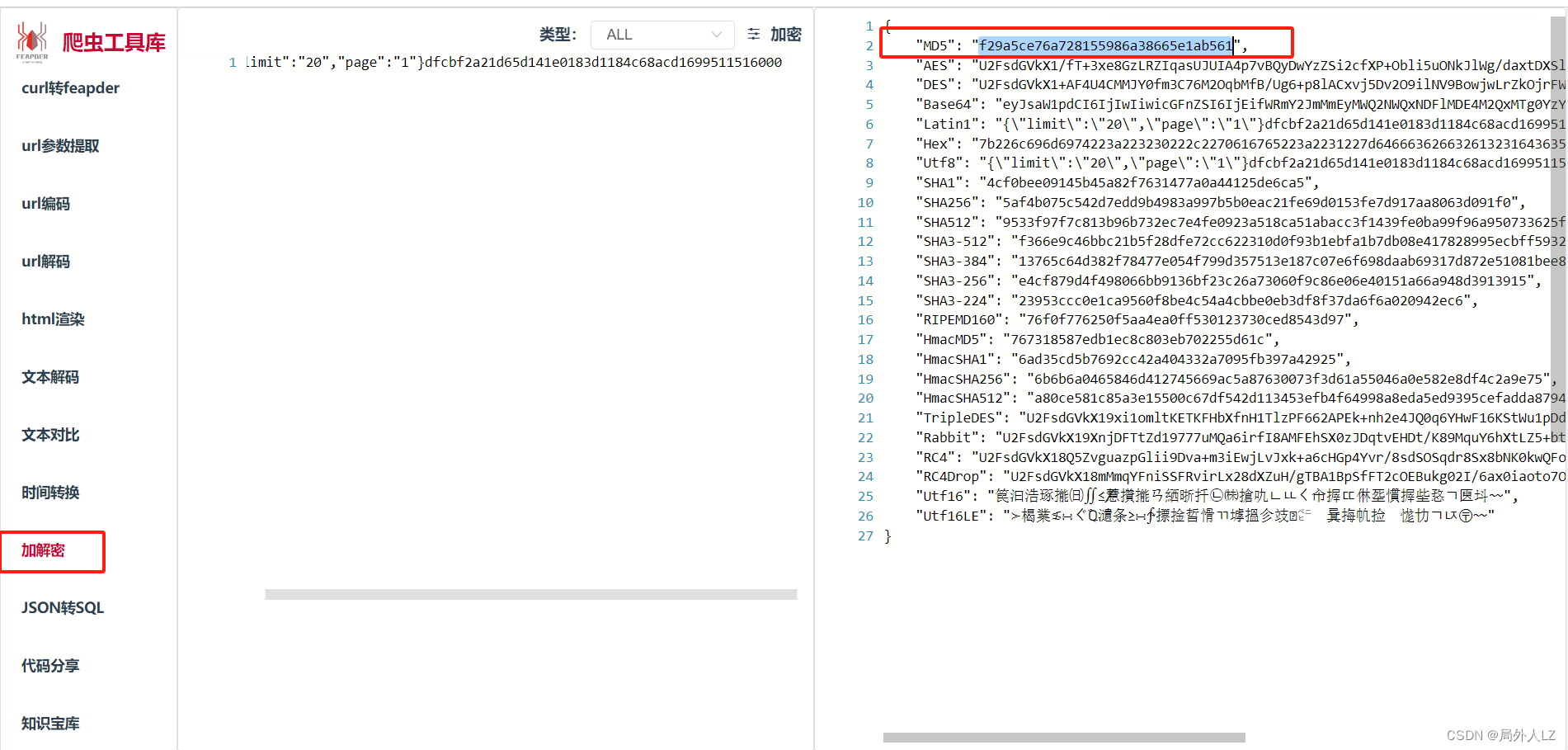This screenshot has height=750, width=1568.
Task: Click the "HmacMD5" value line
Action: 1098,340
